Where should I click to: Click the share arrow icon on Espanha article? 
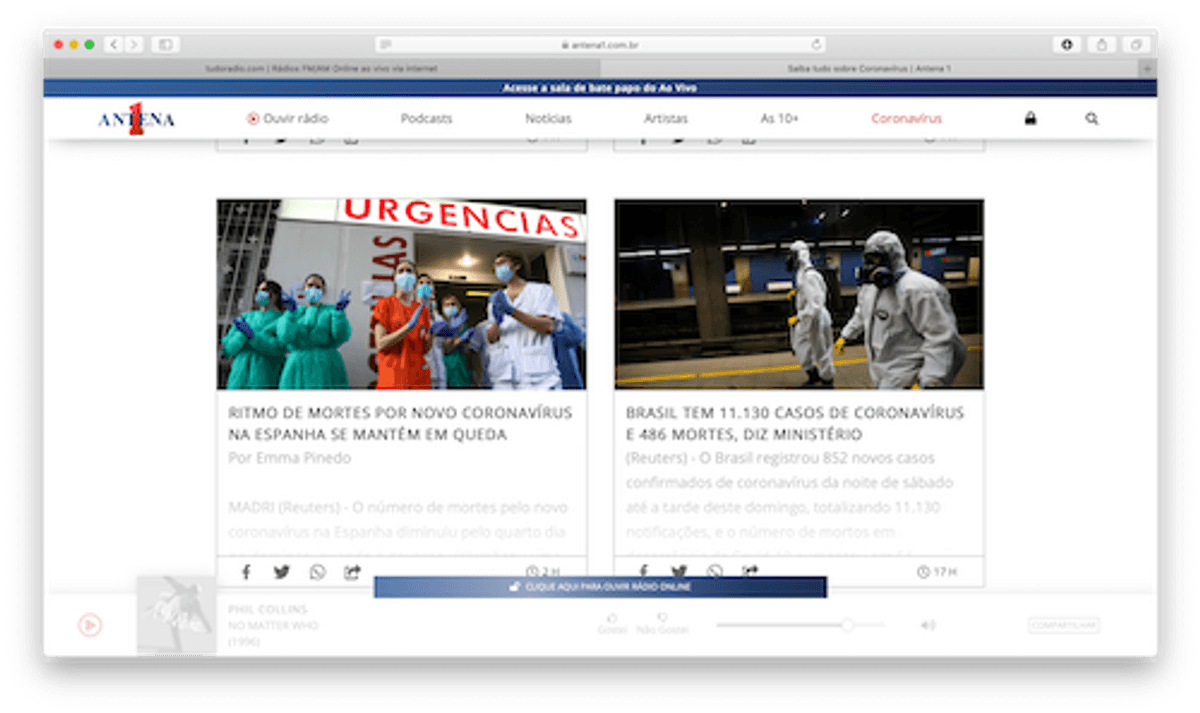pos(352,572)
